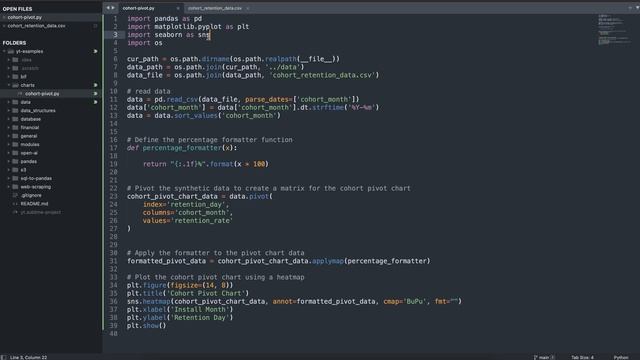Expand the data_structures folder
Image resolution: width=640 pixels, height=360 pixels.
tap(9, 111)
